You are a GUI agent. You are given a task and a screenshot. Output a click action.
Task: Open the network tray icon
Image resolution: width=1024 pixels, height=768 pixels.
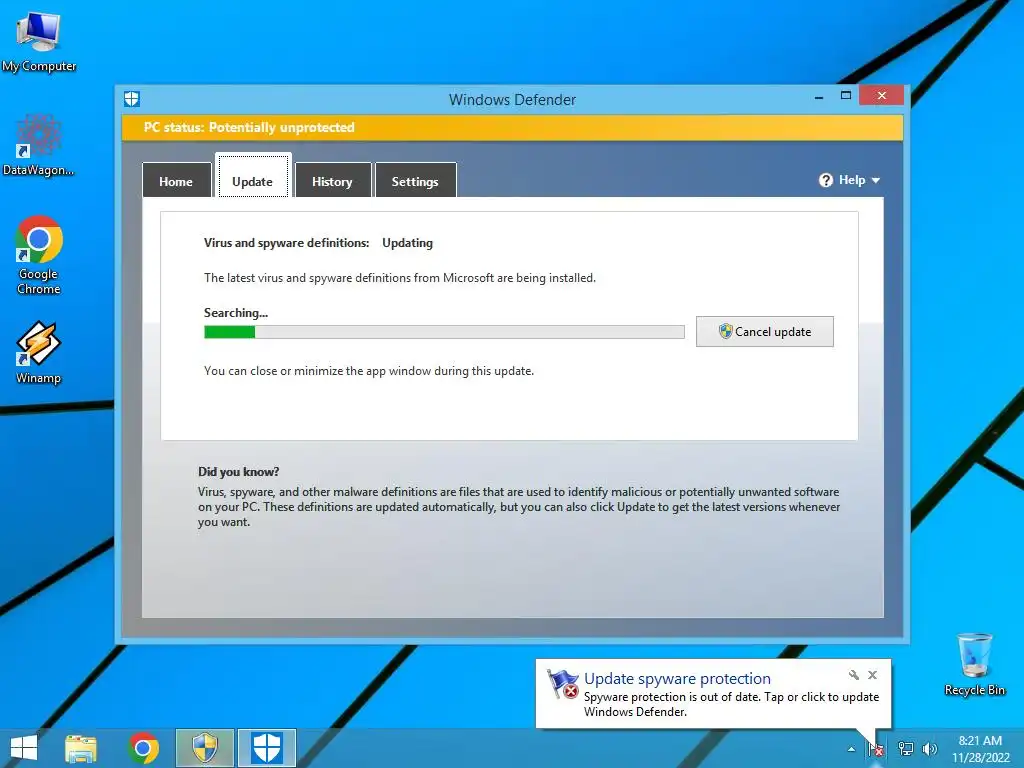(x=906, y=749)
